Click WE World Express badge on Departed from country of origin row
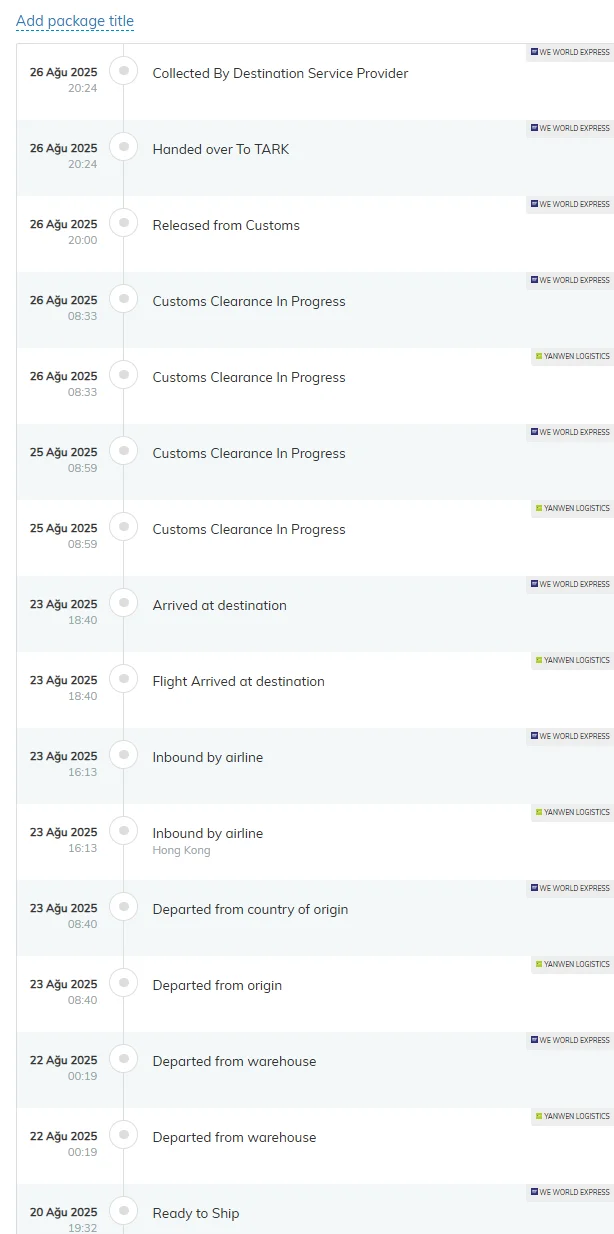 570,888
